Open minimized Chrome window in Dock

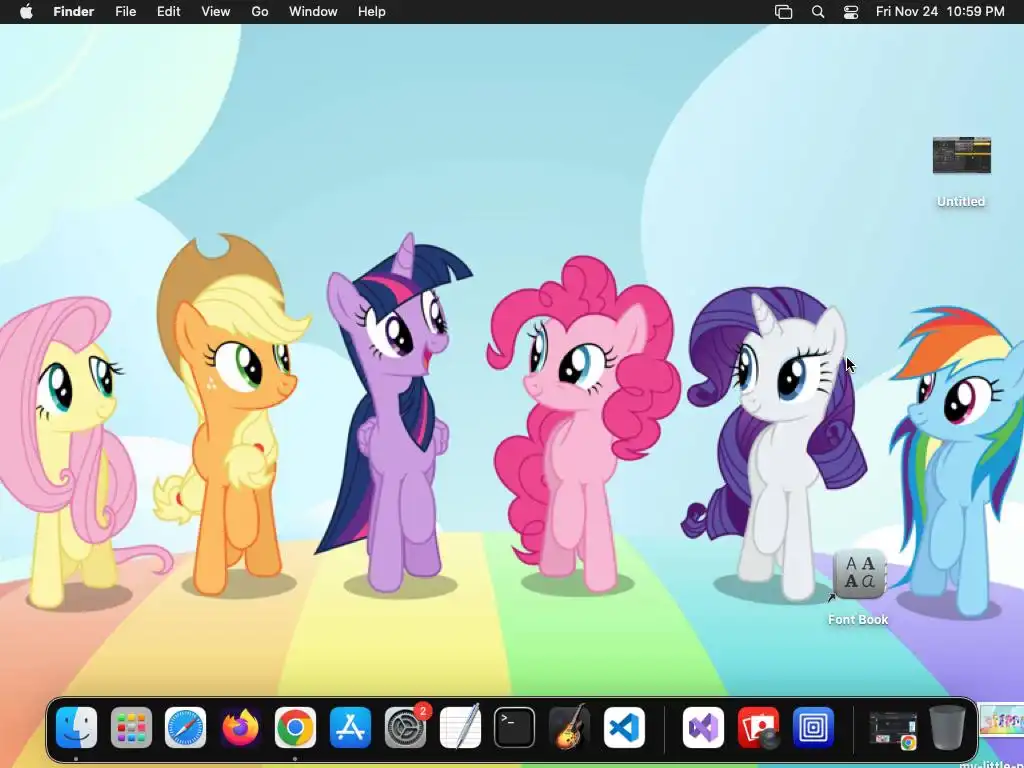pyautogui.click(x=892, y=730)
